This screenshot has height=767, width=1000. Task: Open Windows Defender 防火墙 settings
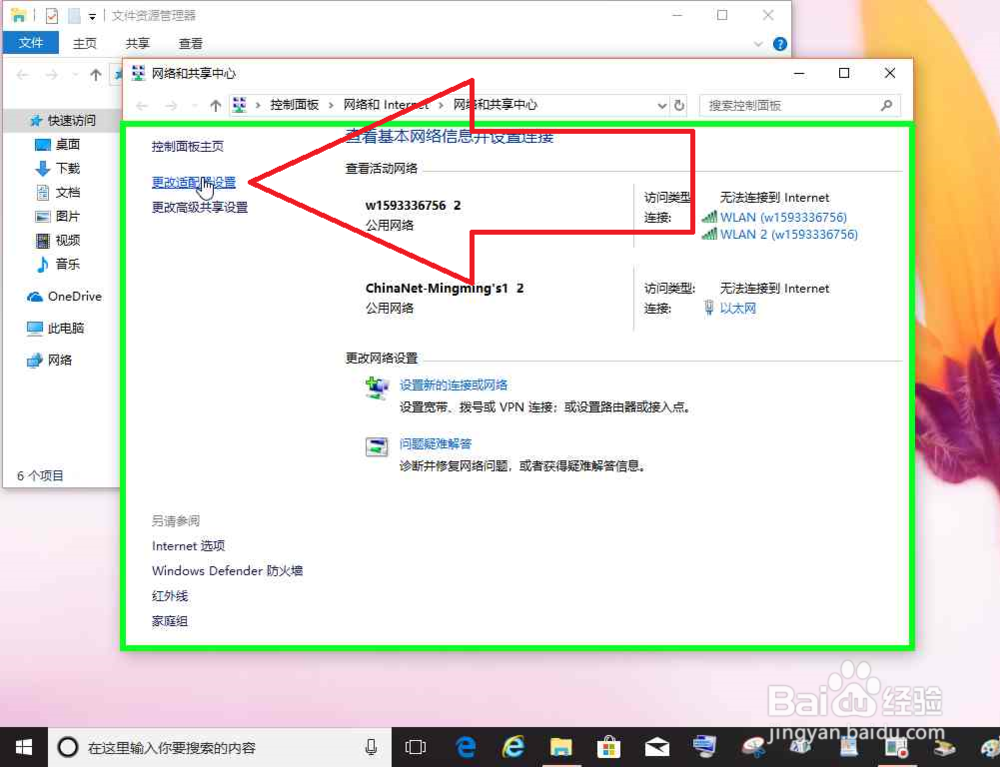227,570
